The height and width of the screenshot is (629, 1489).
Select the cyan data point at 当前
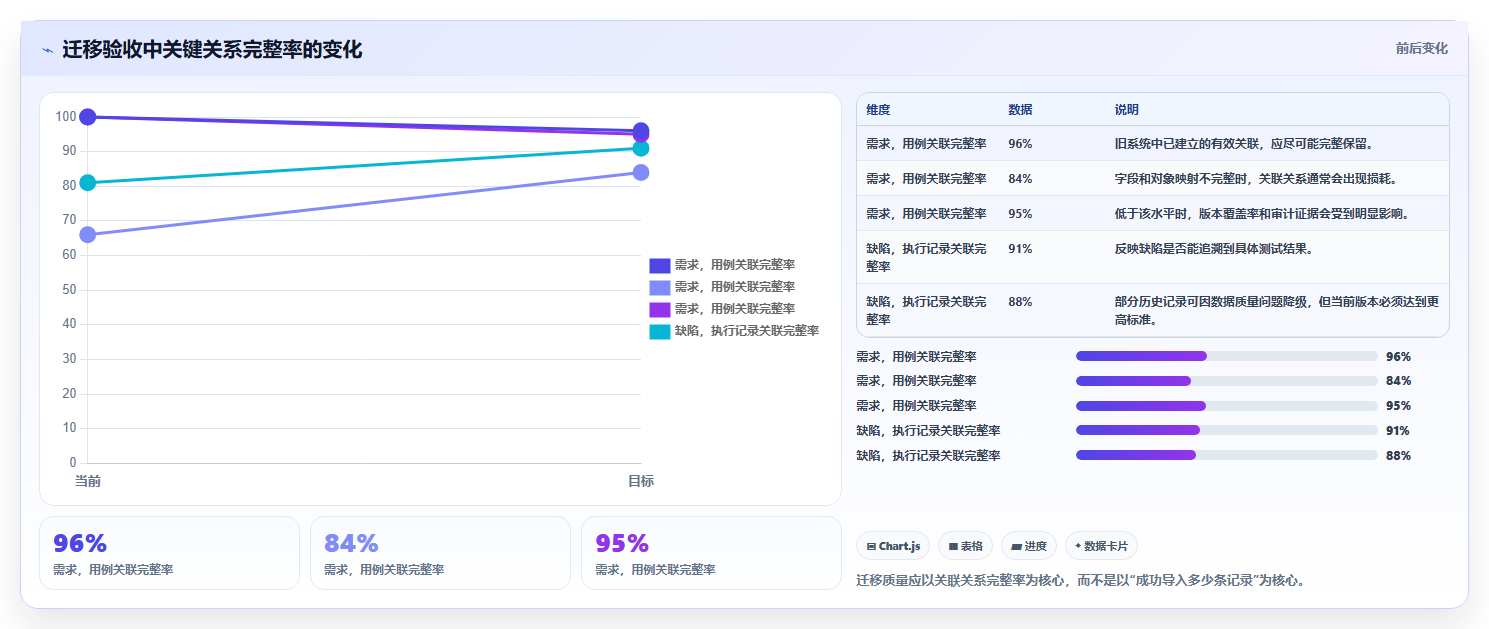point(88,182)
